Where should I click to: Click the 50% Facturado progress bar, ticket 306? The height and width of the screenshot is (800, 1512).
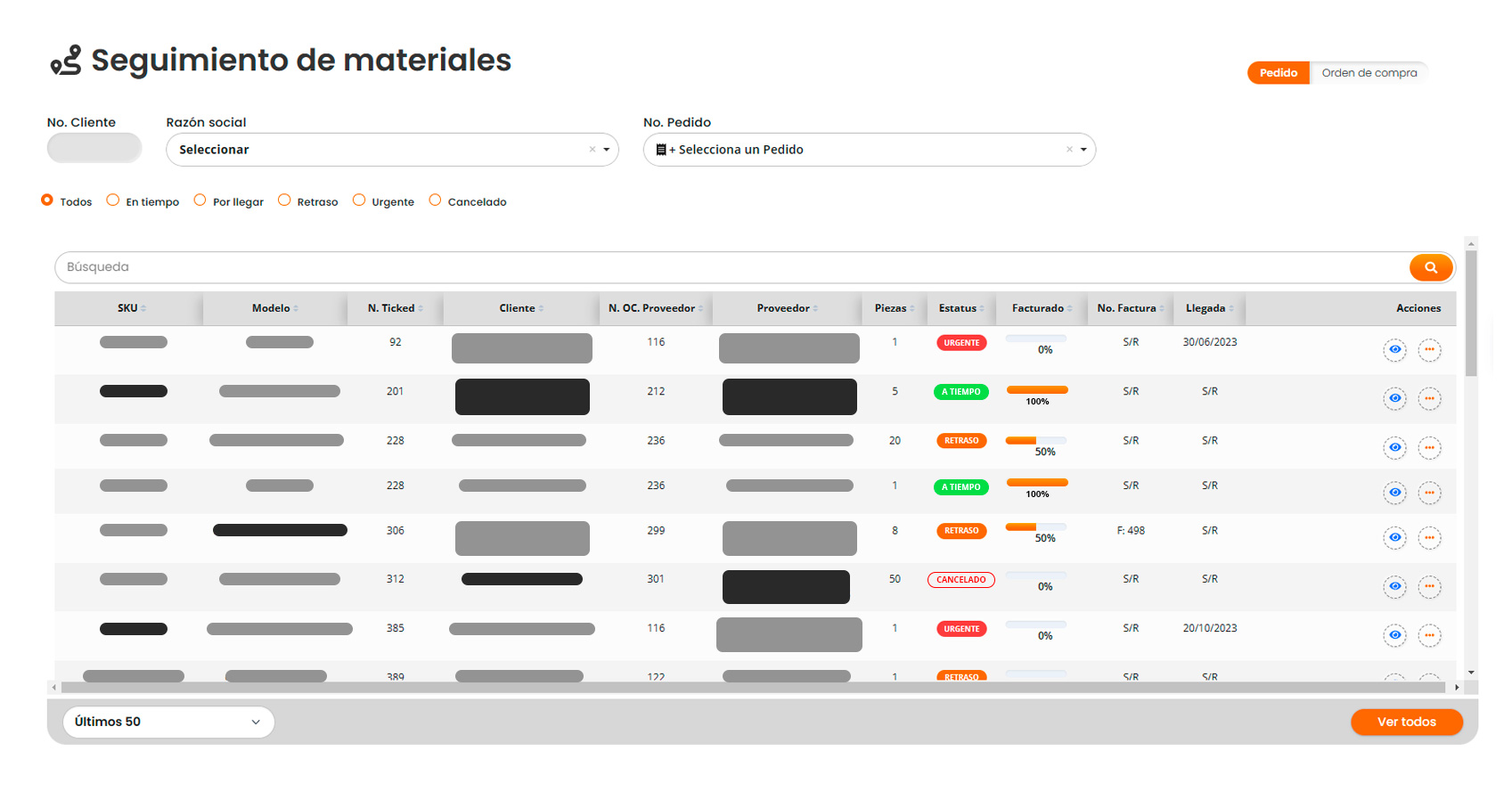[1035, 527]
